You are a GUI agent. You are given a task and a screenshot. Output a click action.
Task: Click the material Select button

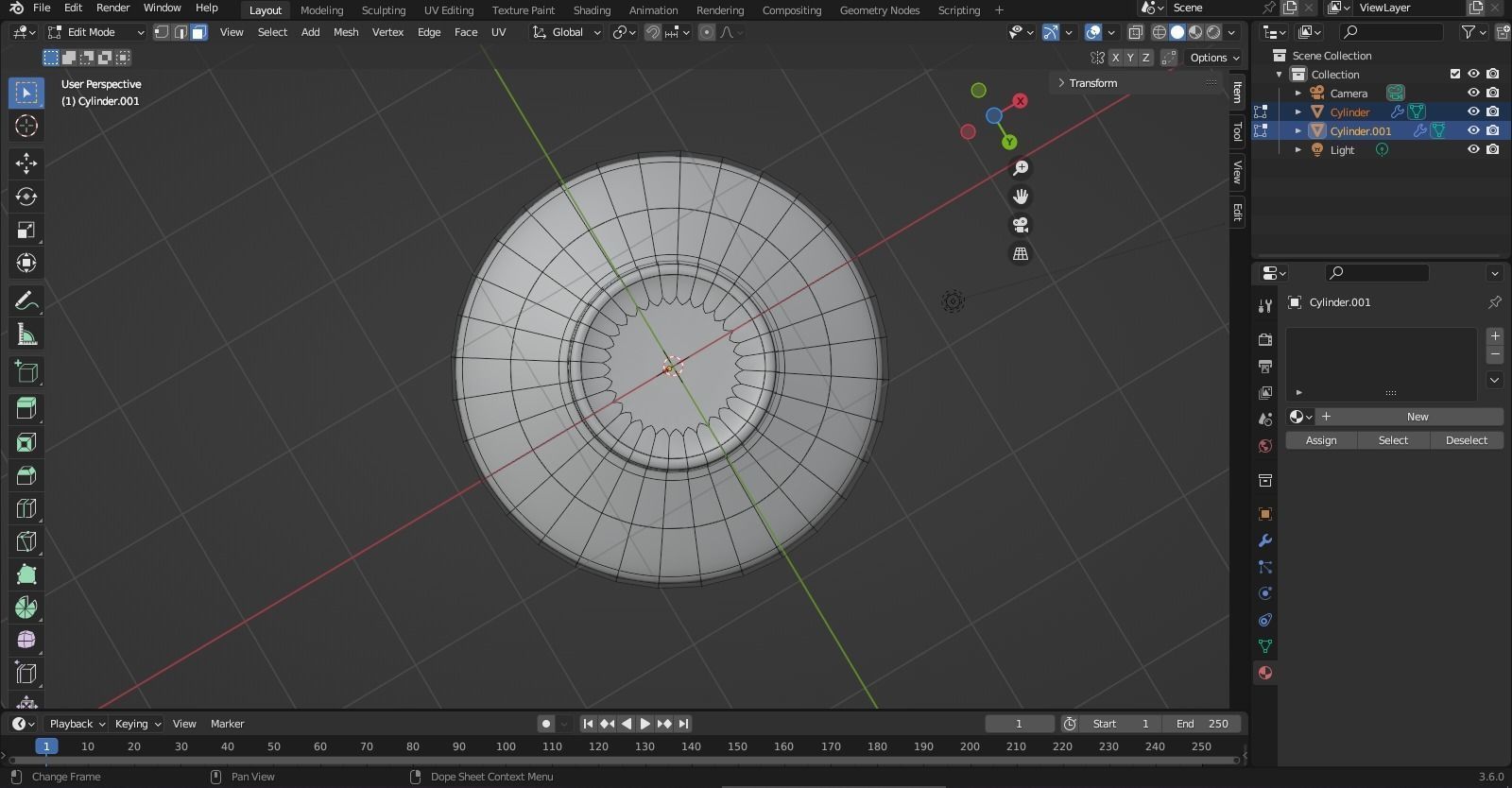[1393, 440]
